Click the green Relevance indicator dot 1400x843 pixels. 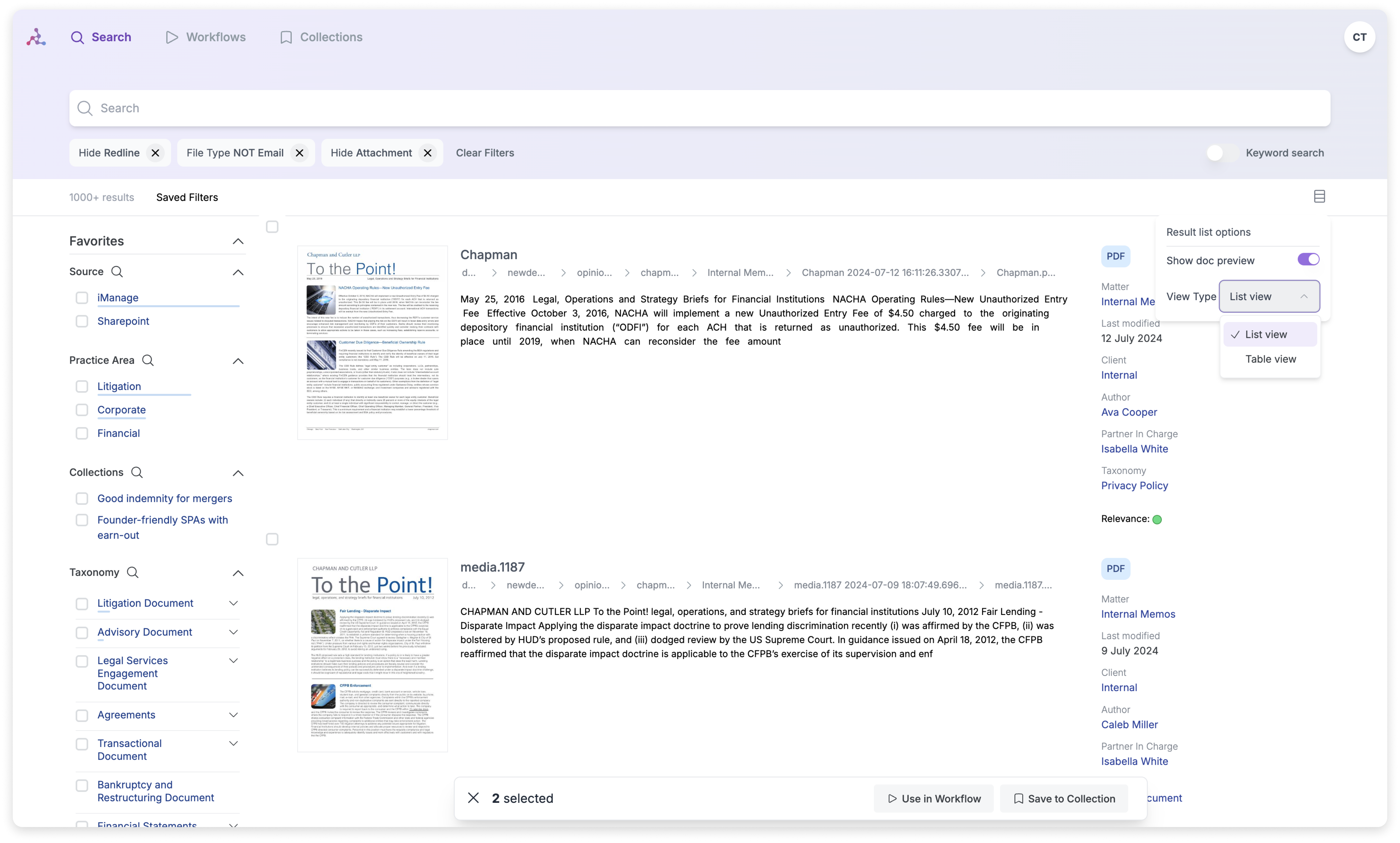tap(1157, 519)
